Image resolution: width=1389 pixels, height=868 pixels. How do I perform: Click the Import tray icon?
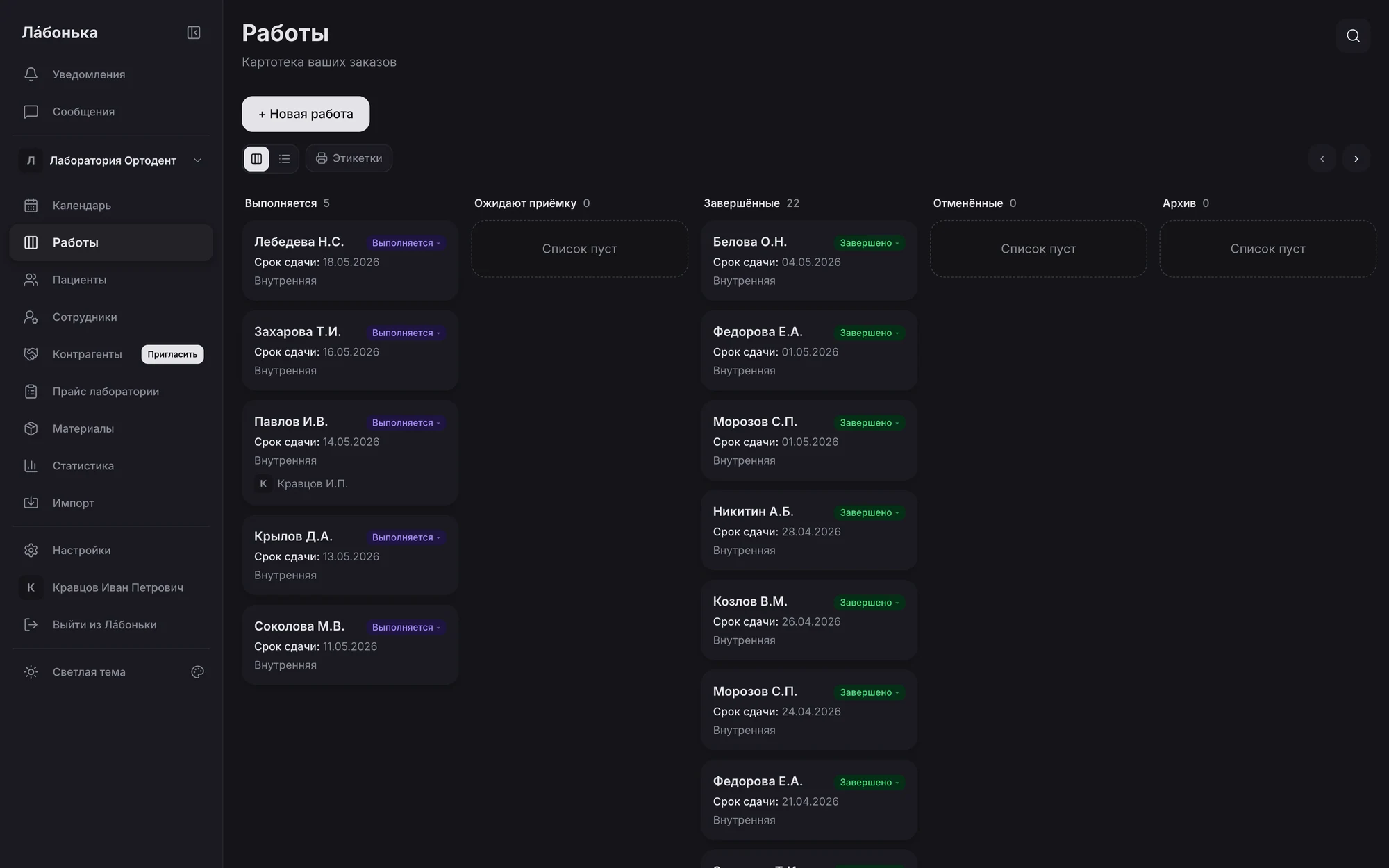[31, 503]
